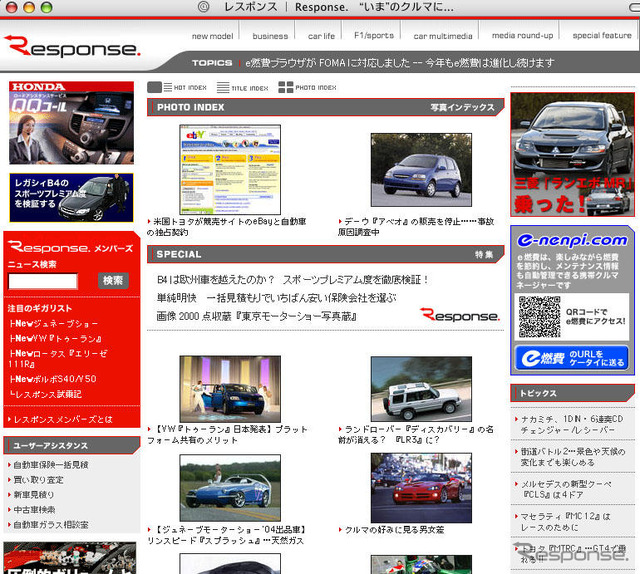Open B4 sports premium special feature

(292, 280)
